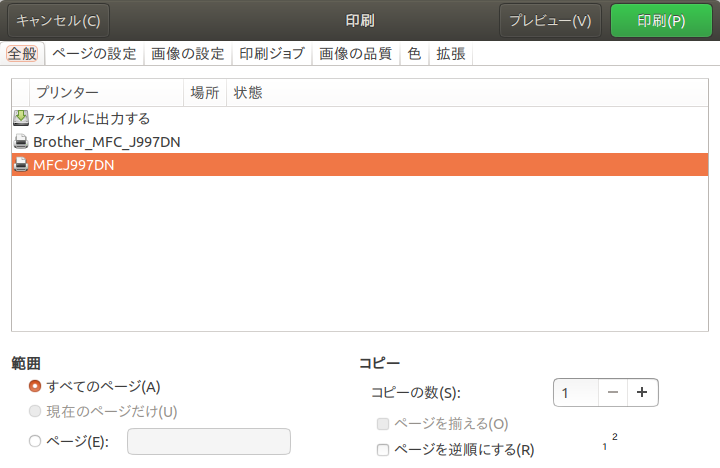The width and height of the screenshot is (720, 468).
Task: Open the 画像の品質 tab
Action: [x=356, y=54]
